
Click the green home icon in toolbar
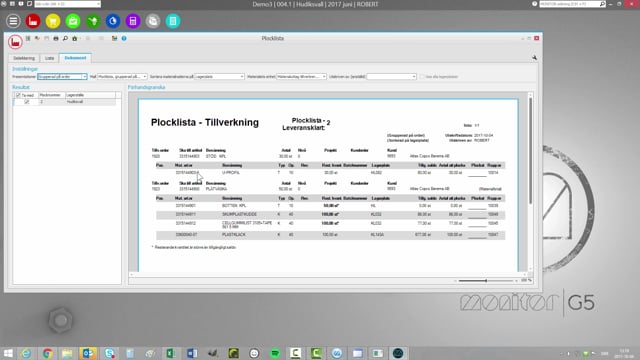75,38
